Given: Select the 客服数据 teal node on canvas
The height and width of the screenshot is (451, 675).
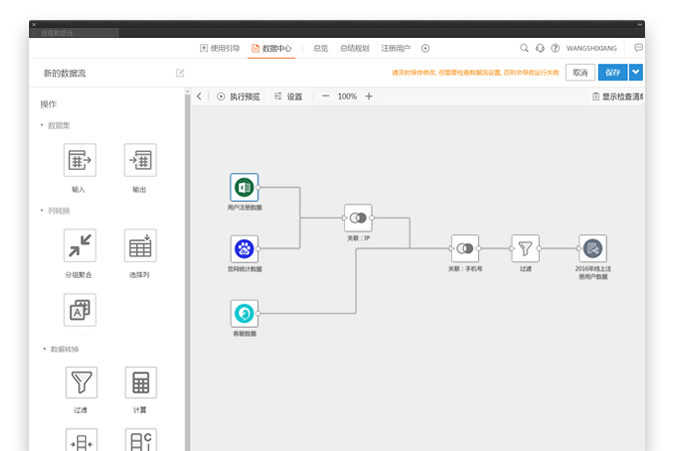Looking at the screenshot, I should pos(244,313).
